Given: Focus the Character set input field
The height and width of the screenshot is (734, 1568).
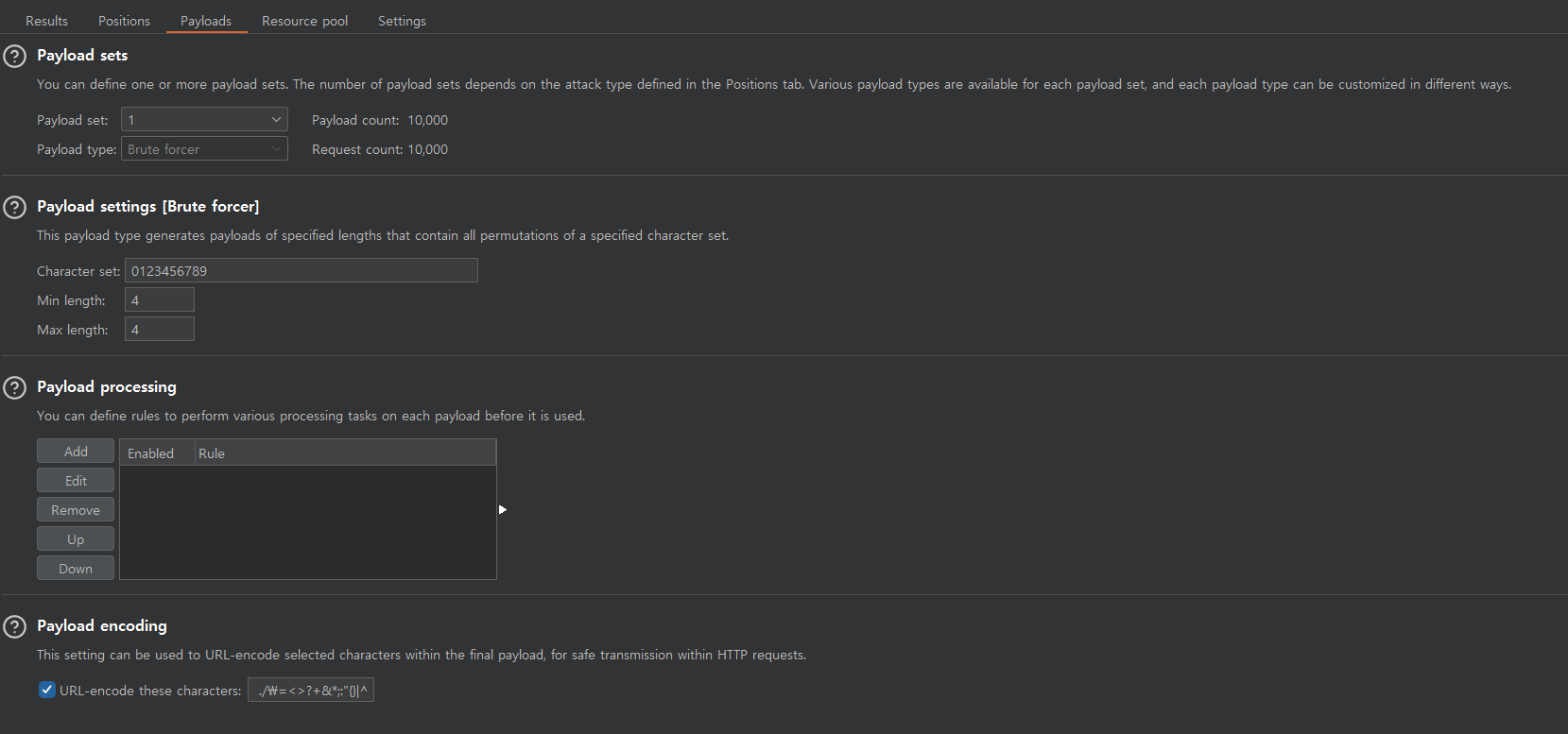Looking at the screenshot, I should 302,271.
